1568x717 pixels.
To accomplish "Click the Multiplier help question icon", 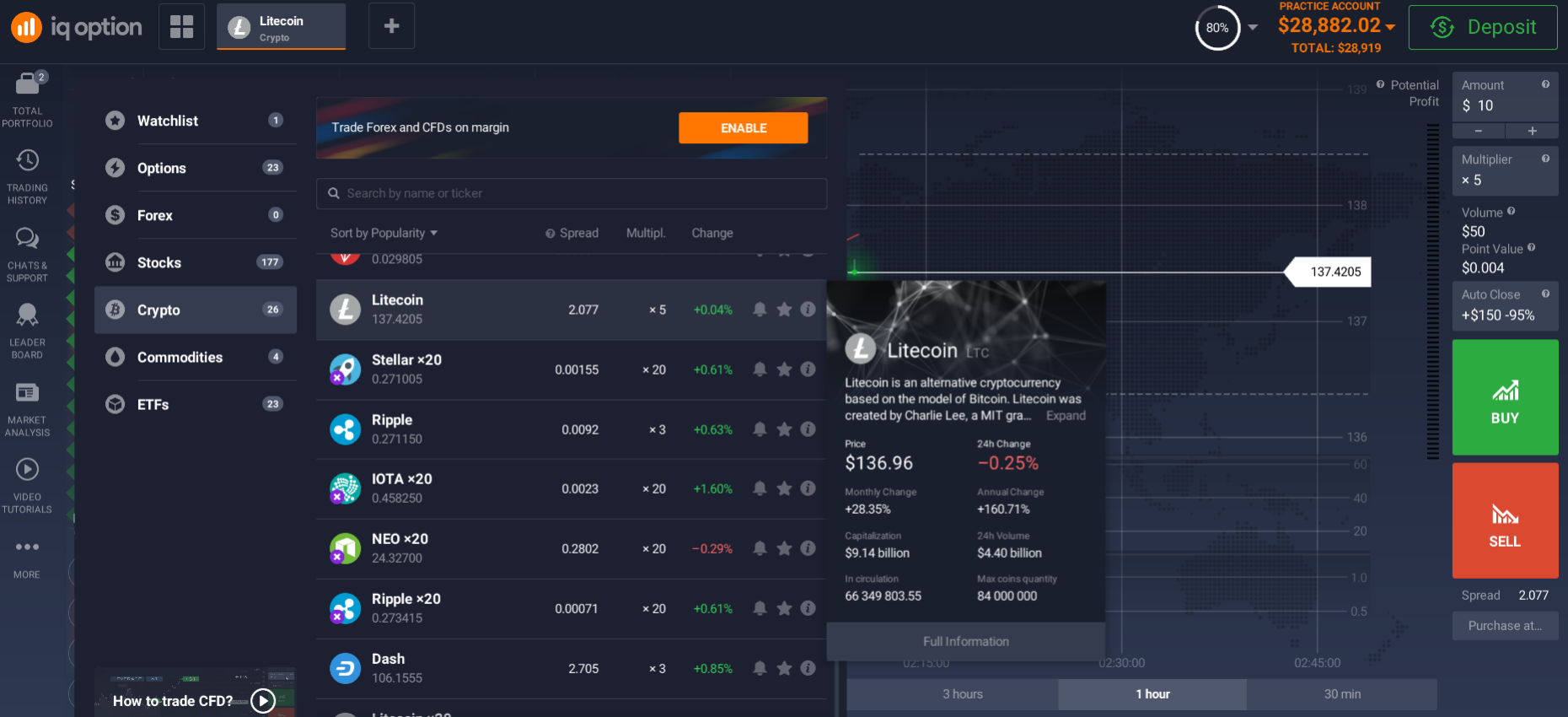I will (1545, 159).
